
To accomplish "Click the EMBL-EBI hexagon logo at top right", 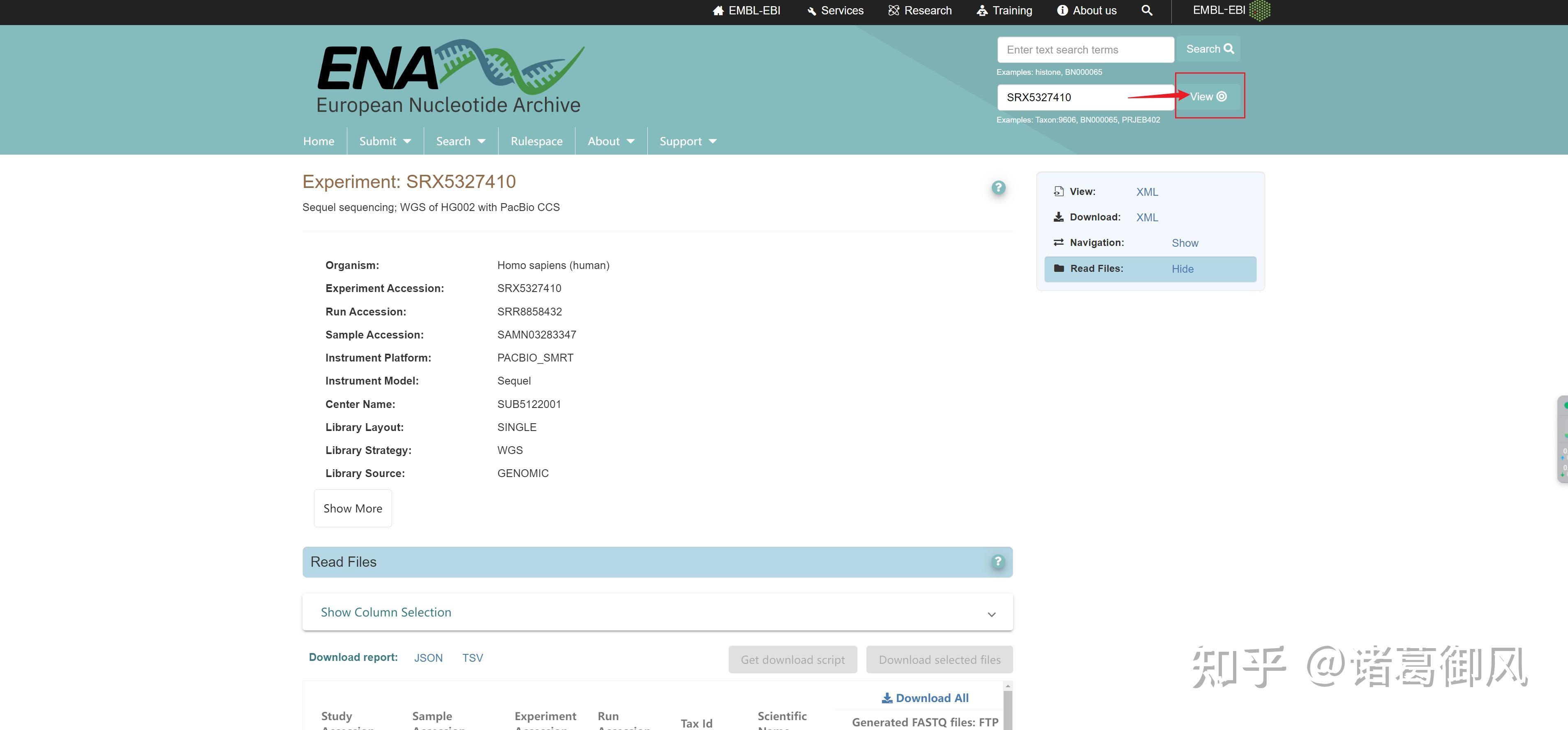I will tap(1259, 10).
